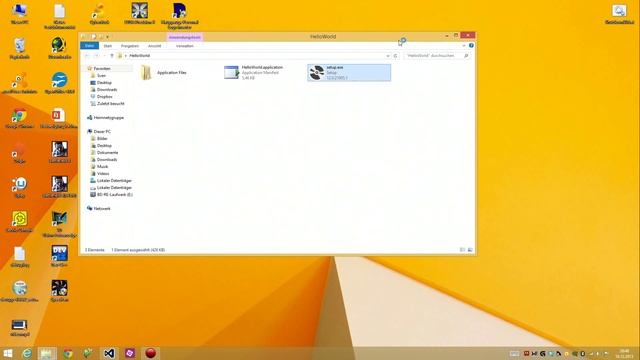Image resolution: width=640 pixels, height=360 pixels.
Task: Open the recent locations dropdown arrow
Action: click(x=104, y=56)
